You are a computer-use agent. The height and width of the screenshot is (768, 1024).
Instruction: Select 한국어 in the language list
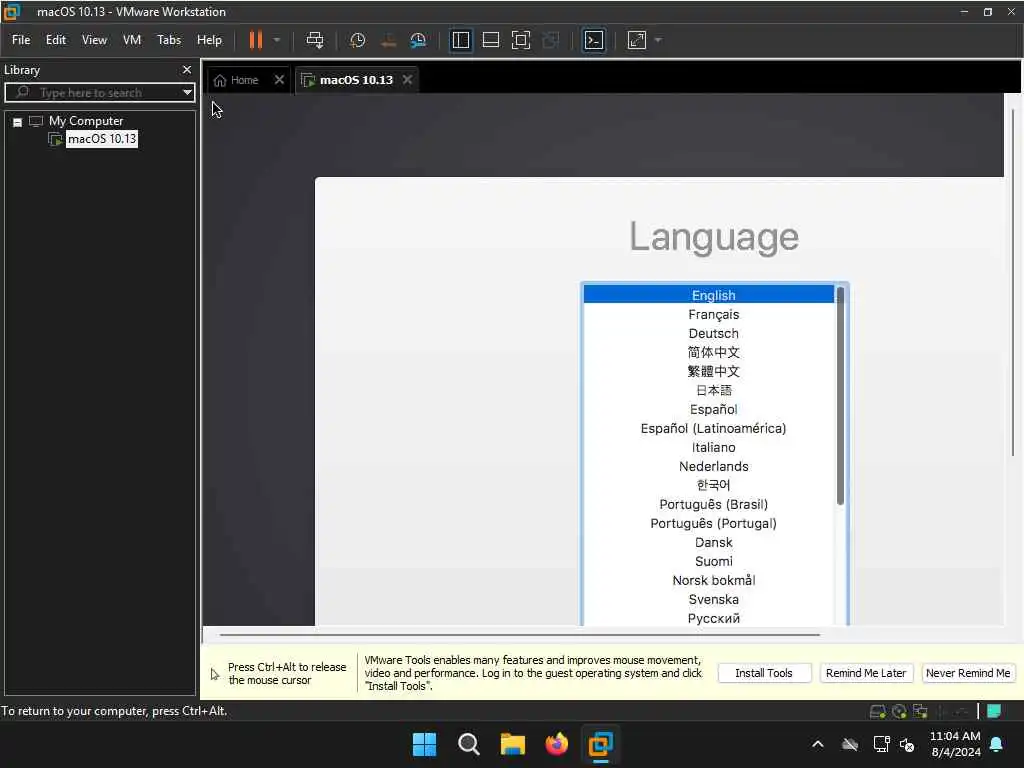coord(709,485)
